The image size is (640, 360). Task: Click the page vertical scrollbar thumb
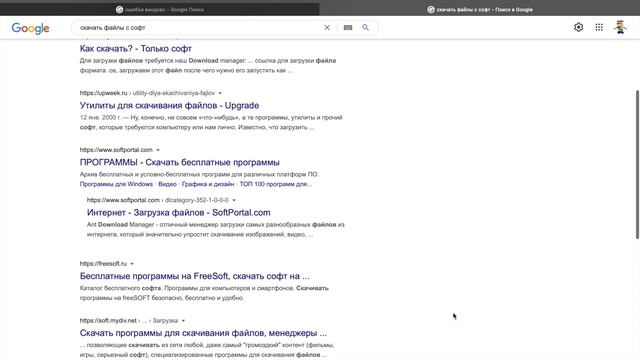click(637, 164)
